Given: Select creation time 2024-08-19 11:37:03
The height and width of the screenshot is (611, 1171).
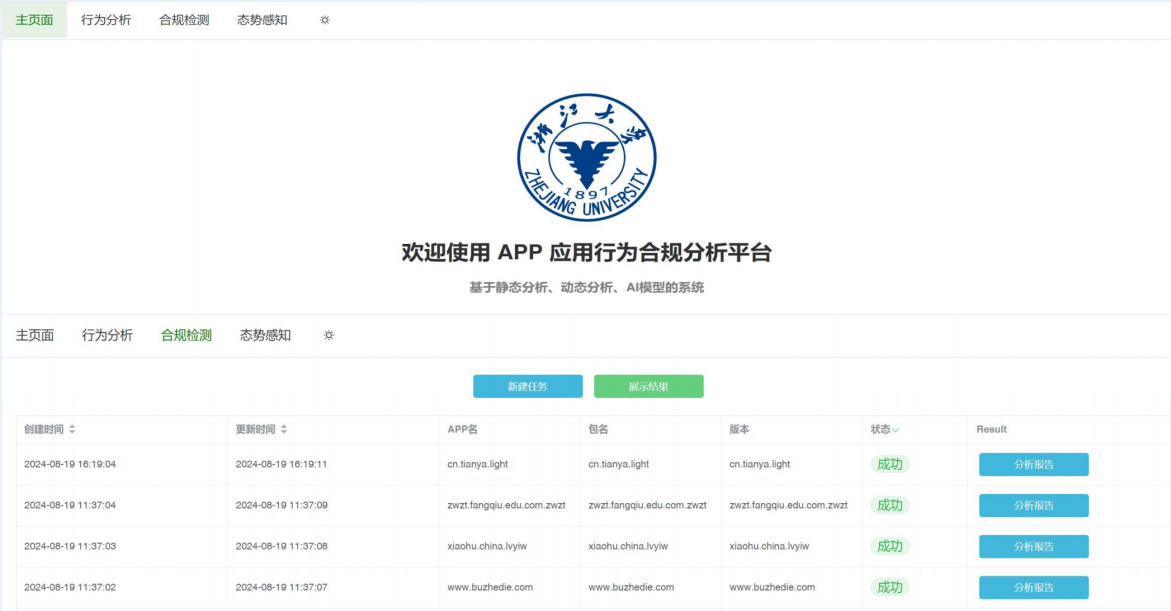Looking at the screenshot, I should click(x=70, y=547).
